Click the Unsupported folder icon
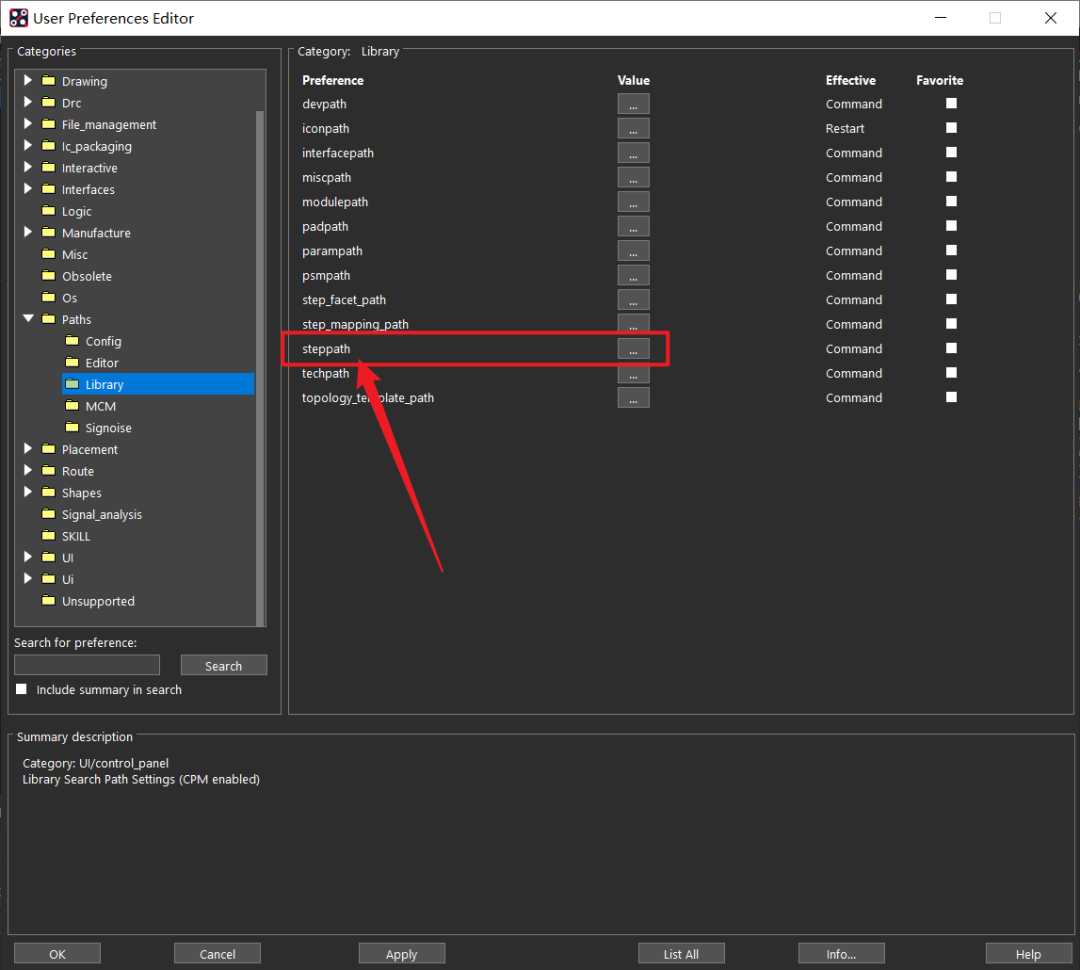The height and width of the screenshot is (970, 1080). (x=48, y=601)
